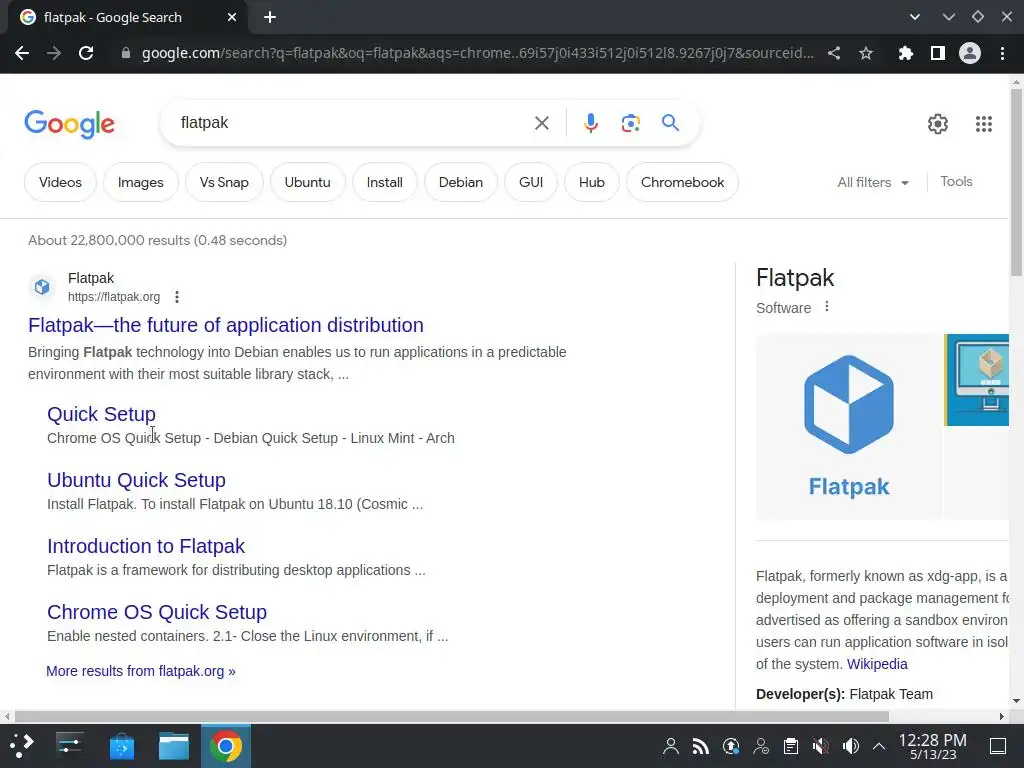This screenshot has width=1024, height=768.
Task: Click the URL address bar
Action: click(478, 54)
